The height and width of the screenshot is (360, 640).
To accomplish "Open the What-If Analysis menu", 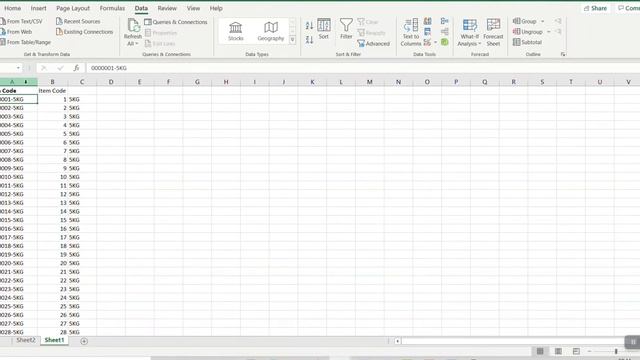I will 469,32.
